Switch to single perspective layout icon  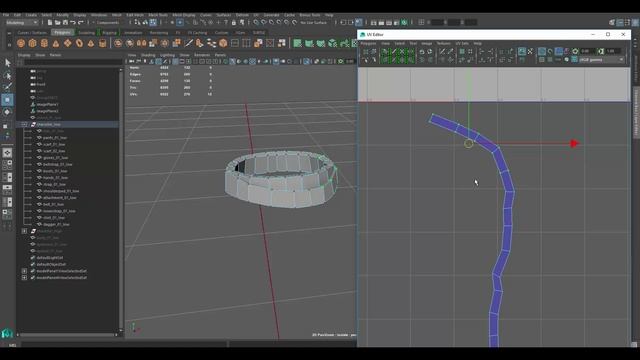pyautogui.click(x=7, y=153)
